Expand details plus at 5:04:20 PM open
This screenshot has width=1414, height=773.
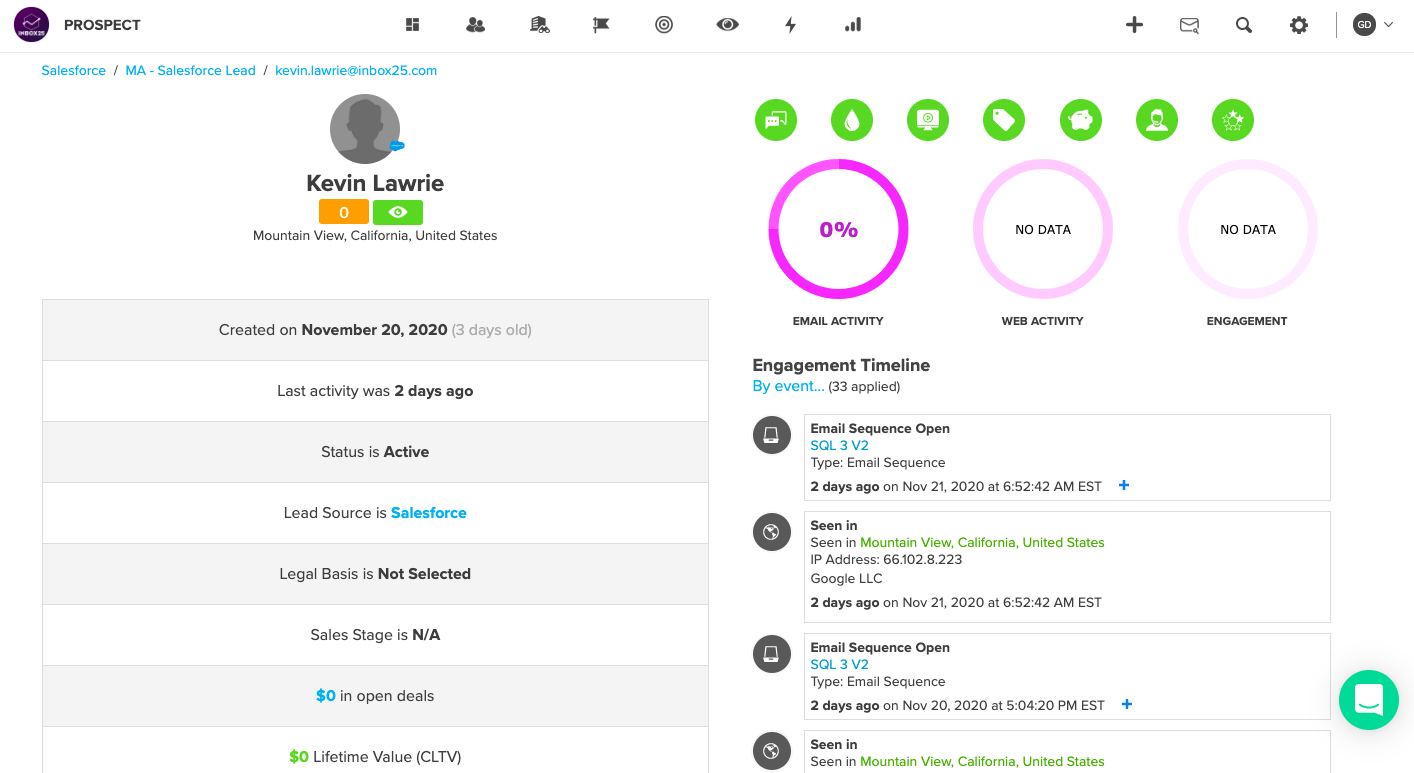[x=1127, y=704]
